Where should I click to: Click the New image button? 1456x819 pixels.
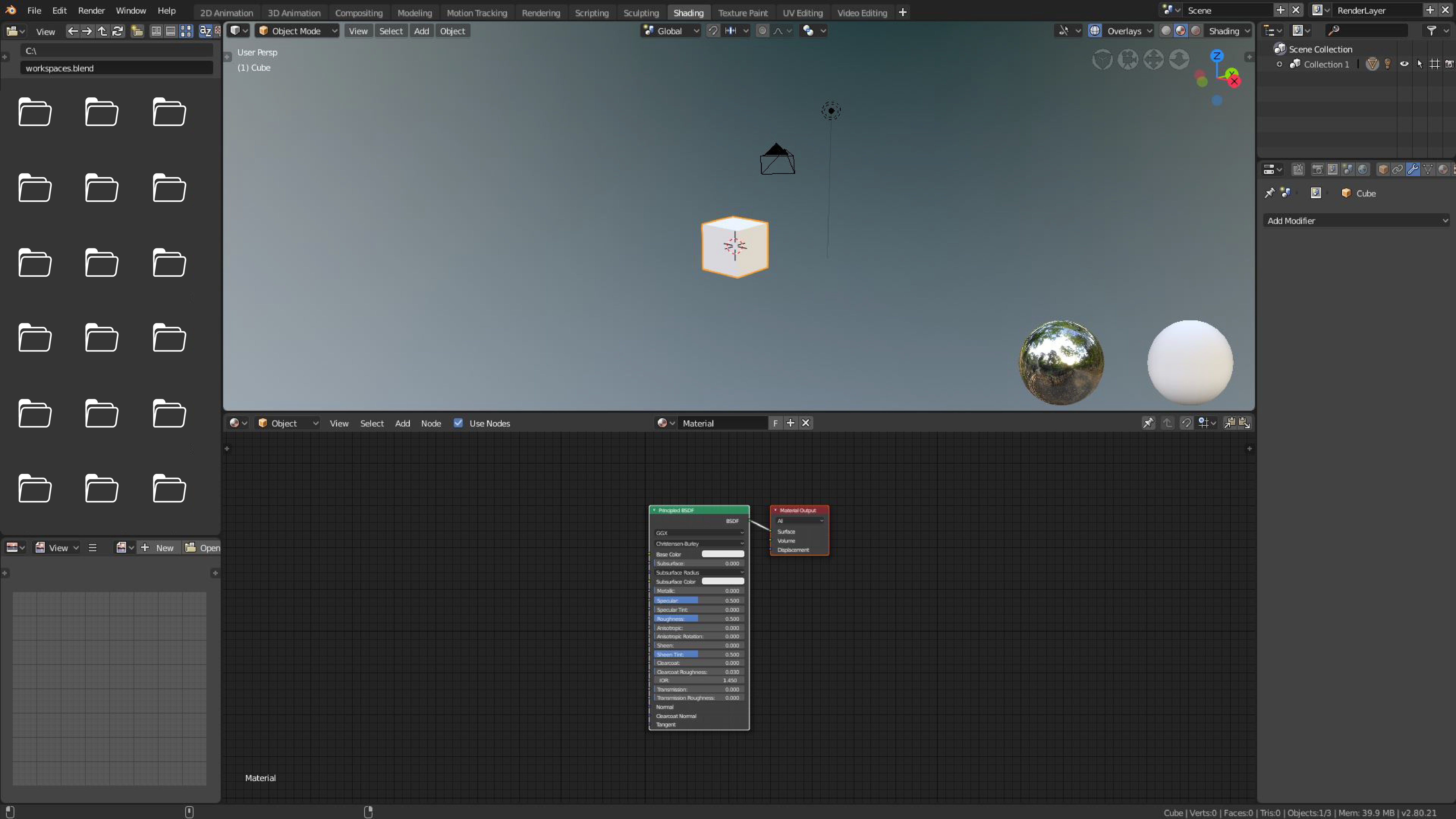click(159, 547)
